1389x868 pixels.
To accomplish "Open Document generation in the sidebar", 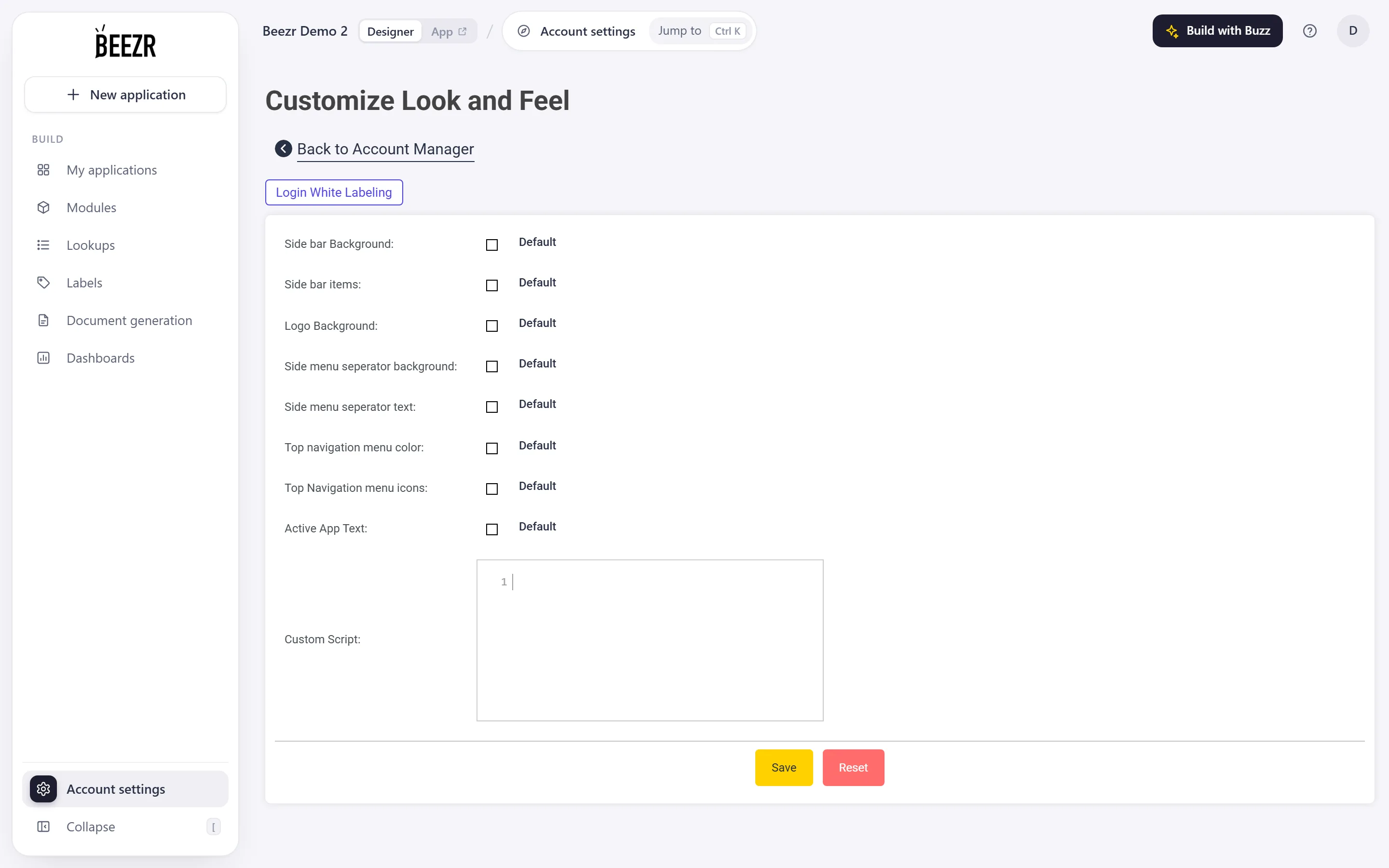I will click(125, 320).
